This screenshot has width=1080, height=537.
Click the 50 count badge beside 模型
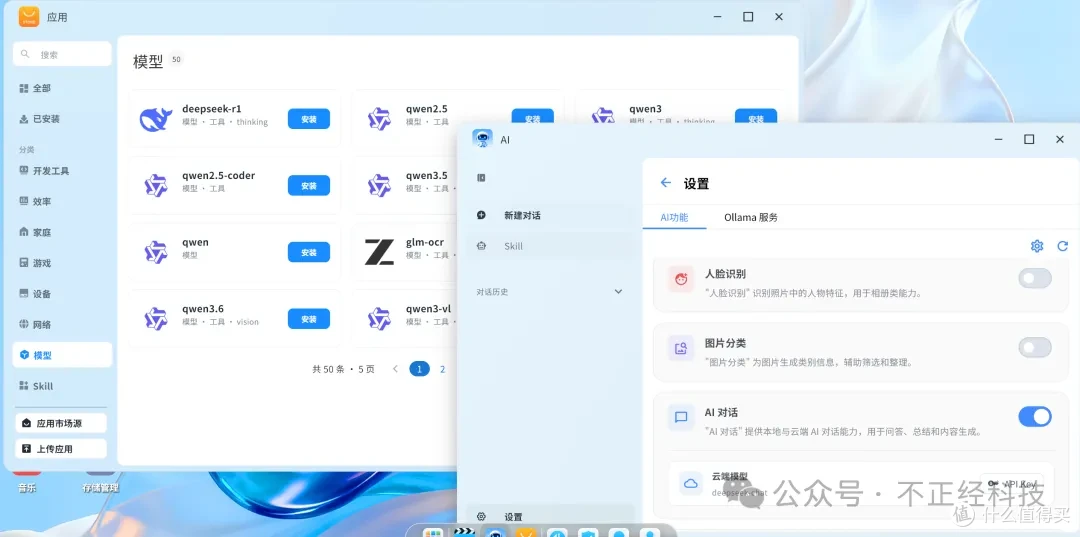pyautogui.click(x=176, y=60)
